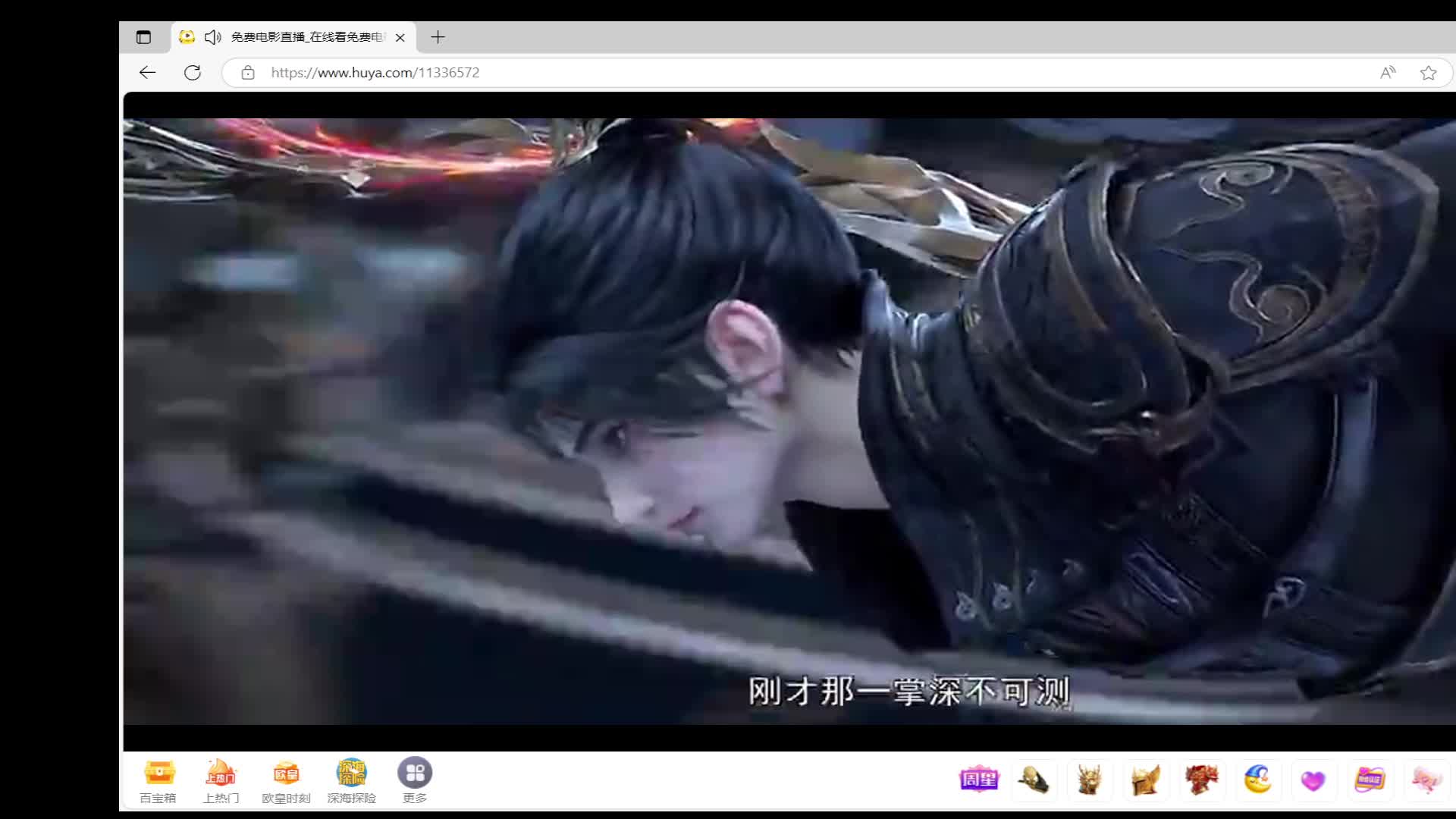Mute the tab using the speaker icon
This screenshot has width=1456, height=819.
pyautogui.click(x=213, y=37)
